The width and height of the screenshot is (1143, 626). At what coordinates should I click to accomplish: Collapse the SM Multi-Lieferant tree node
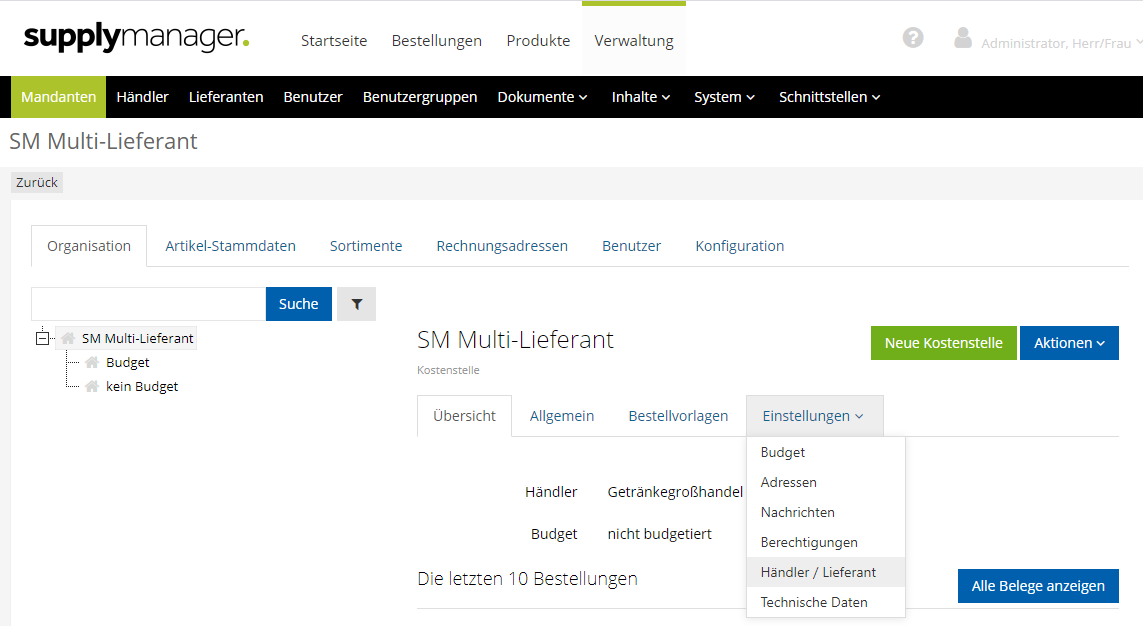42,338
